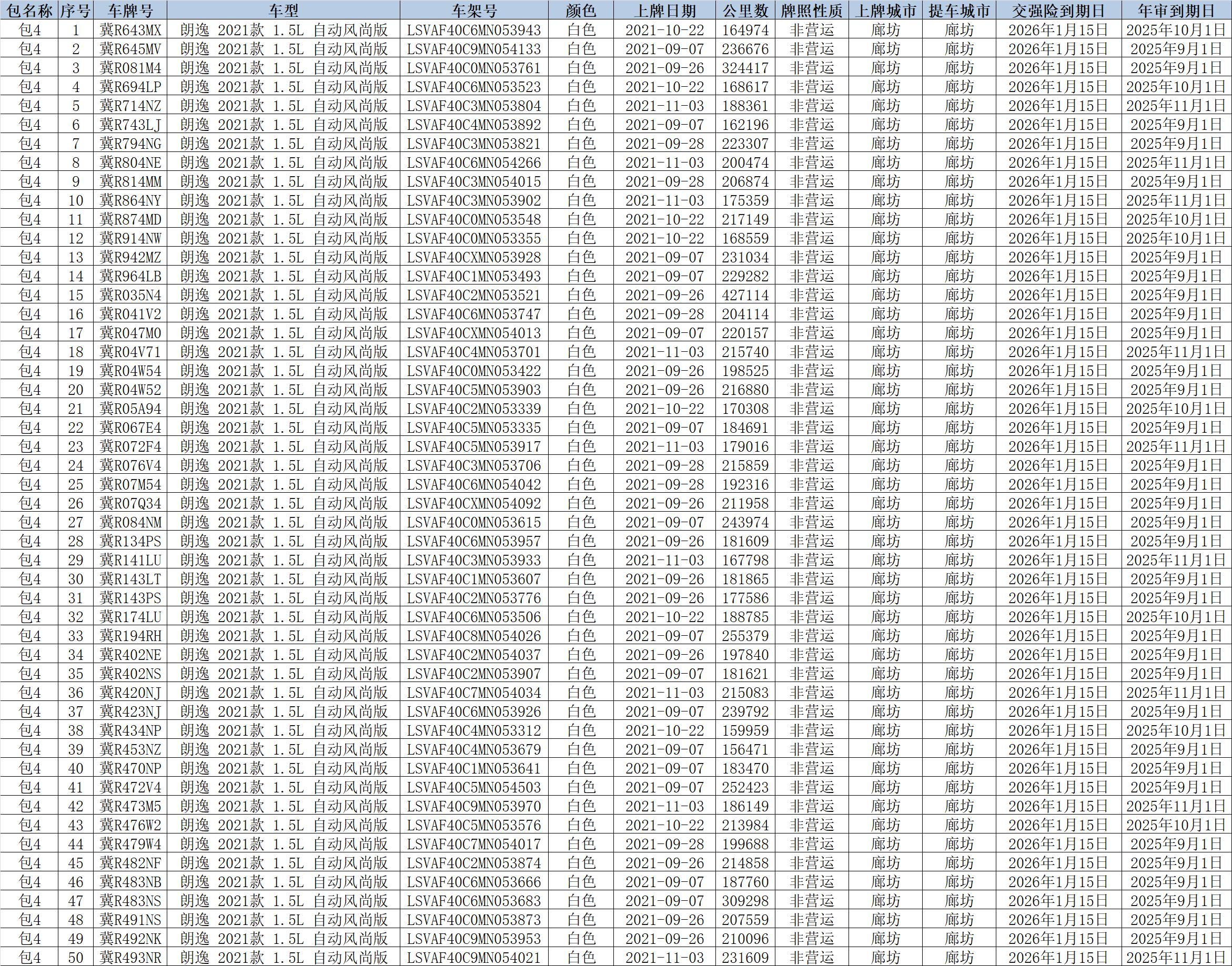Click VIN cell LSVAF40C1MN053607

pyautogui.click(x=474, y=579)
